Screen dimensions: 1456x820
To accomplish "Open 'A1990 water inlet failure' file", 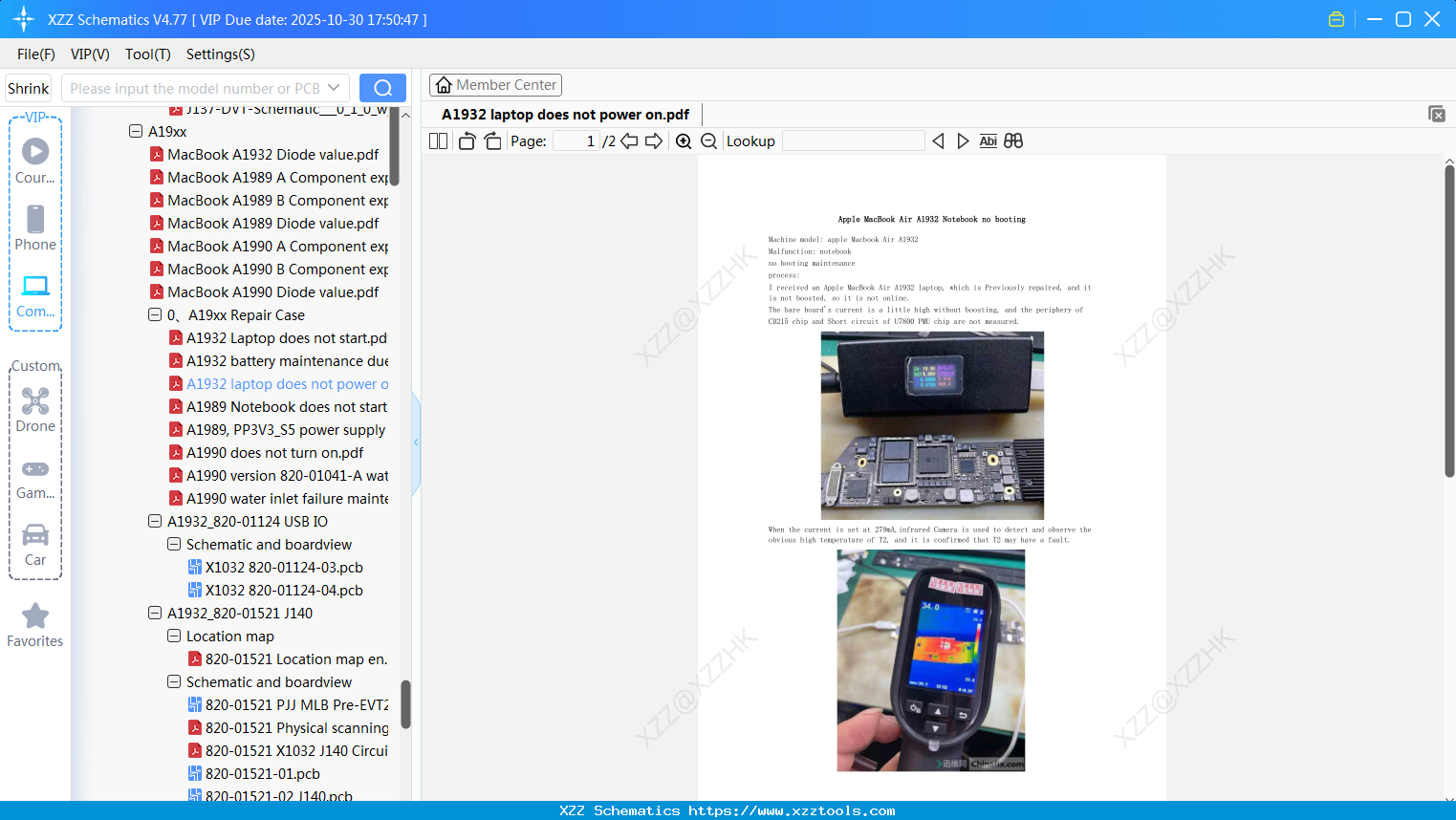I will pos(278,498).
